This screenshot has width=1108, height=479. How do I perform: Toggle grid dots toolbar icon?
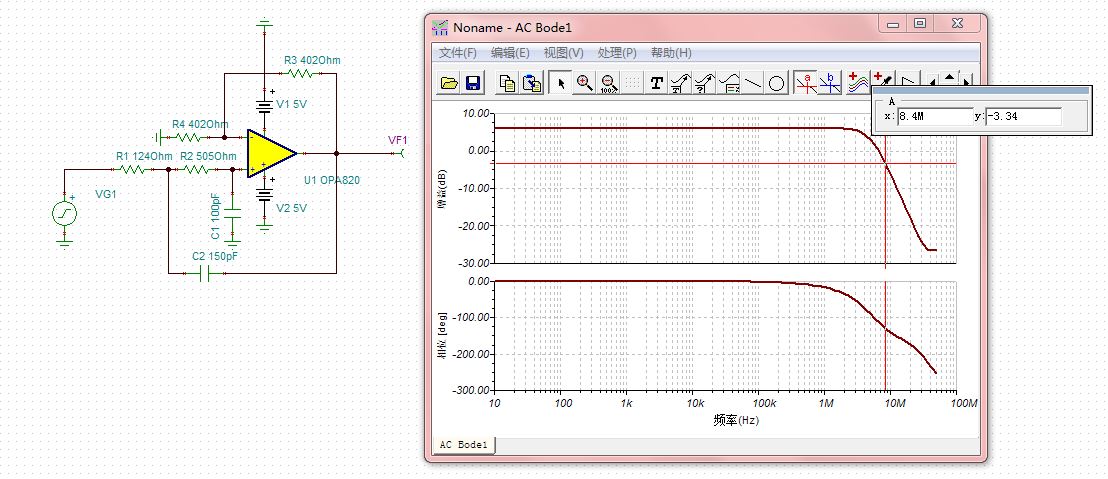632,83
